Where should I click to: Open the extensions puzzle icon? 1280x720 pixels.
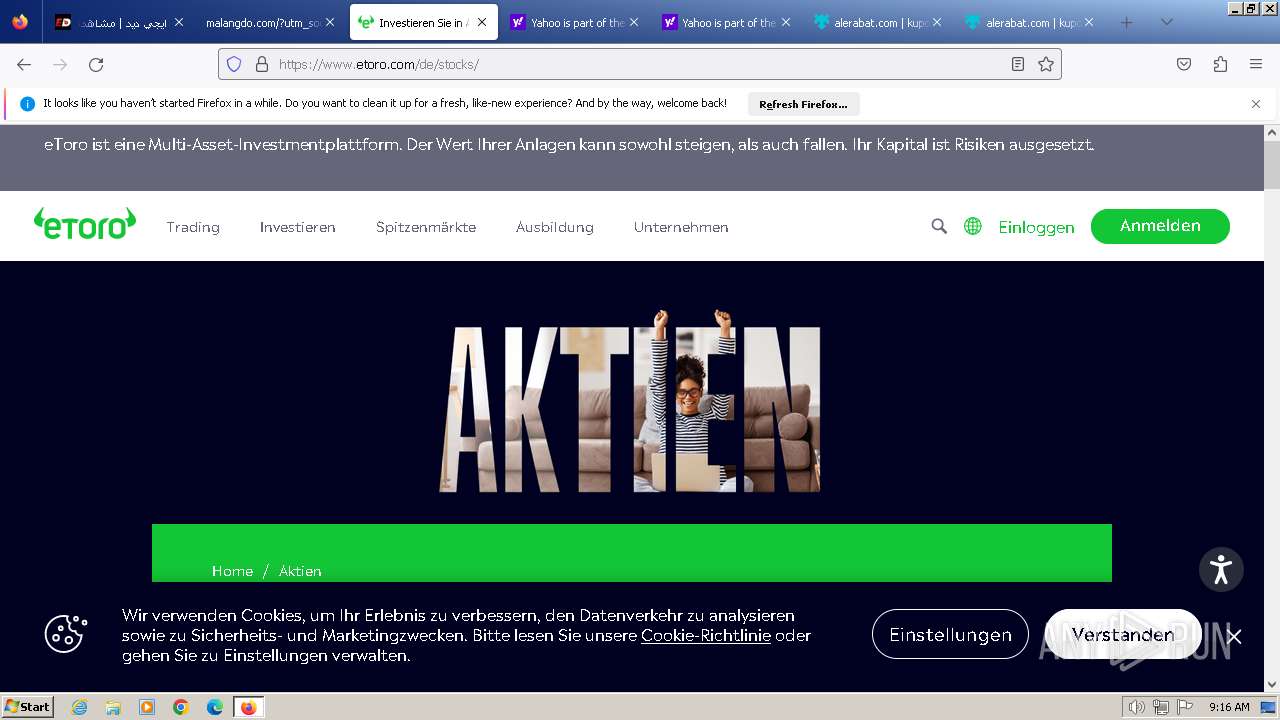(1220, 64)
